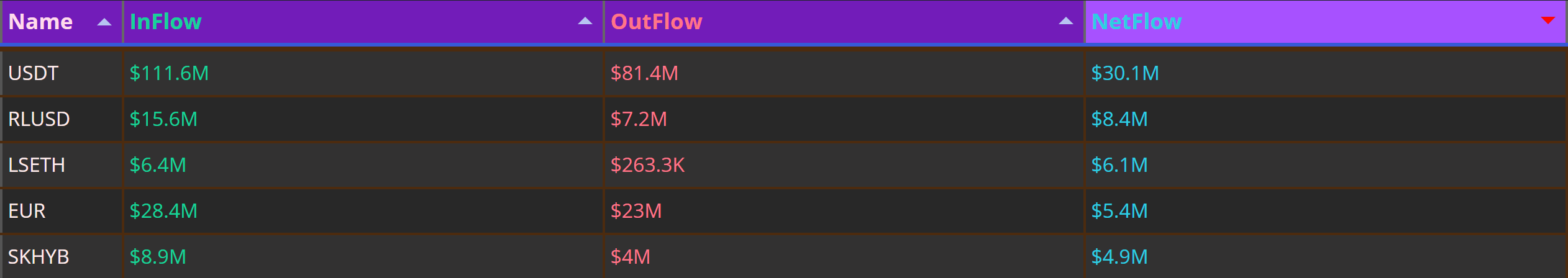Select the NetFlow column header label

click(x=1136, y=22)
